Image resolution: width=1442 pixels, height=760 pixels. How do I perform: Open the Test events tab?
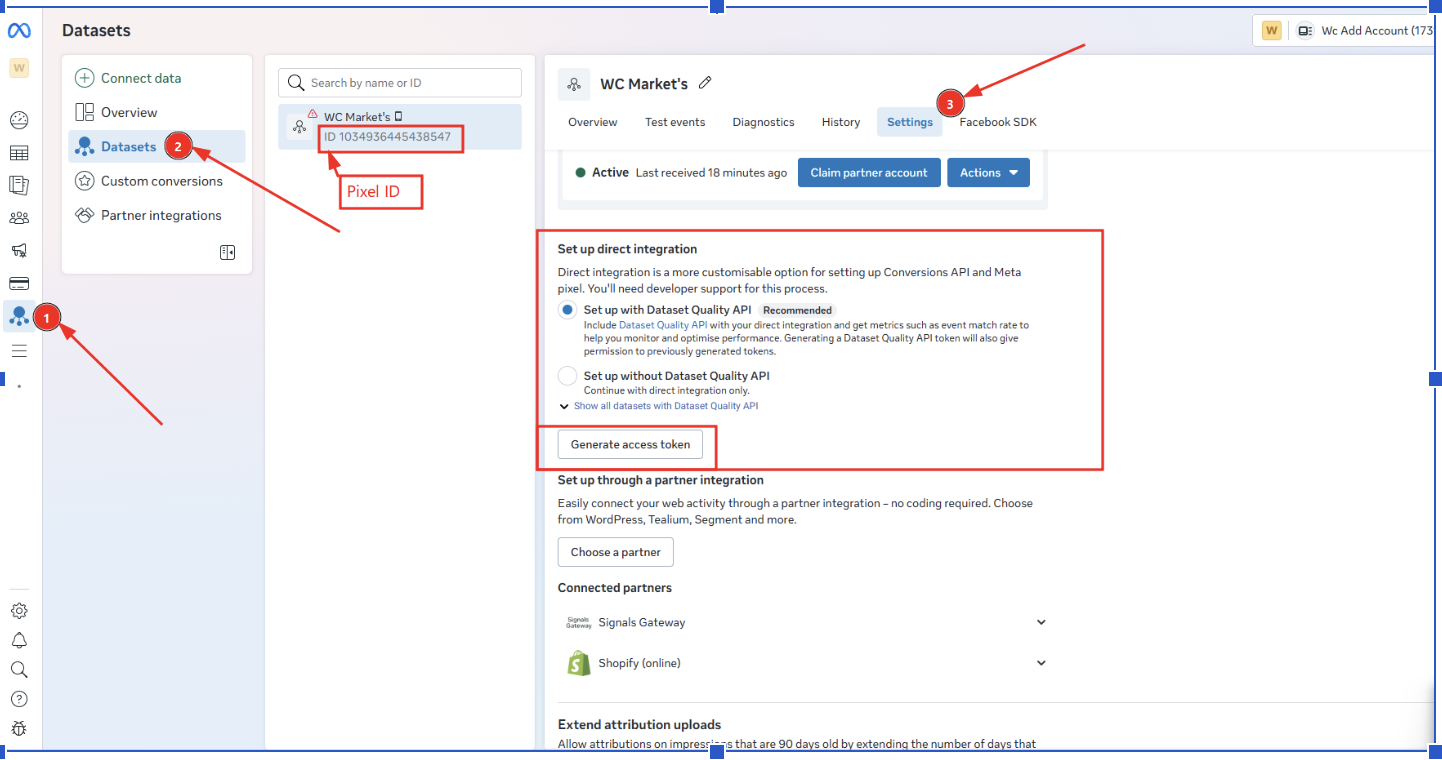(675, 122)
